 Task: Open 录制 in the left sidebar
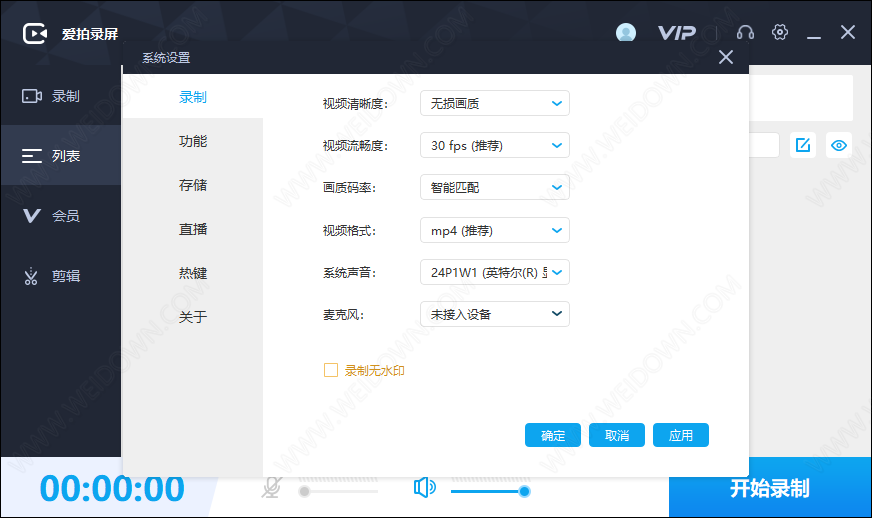(x=60, y=96)
